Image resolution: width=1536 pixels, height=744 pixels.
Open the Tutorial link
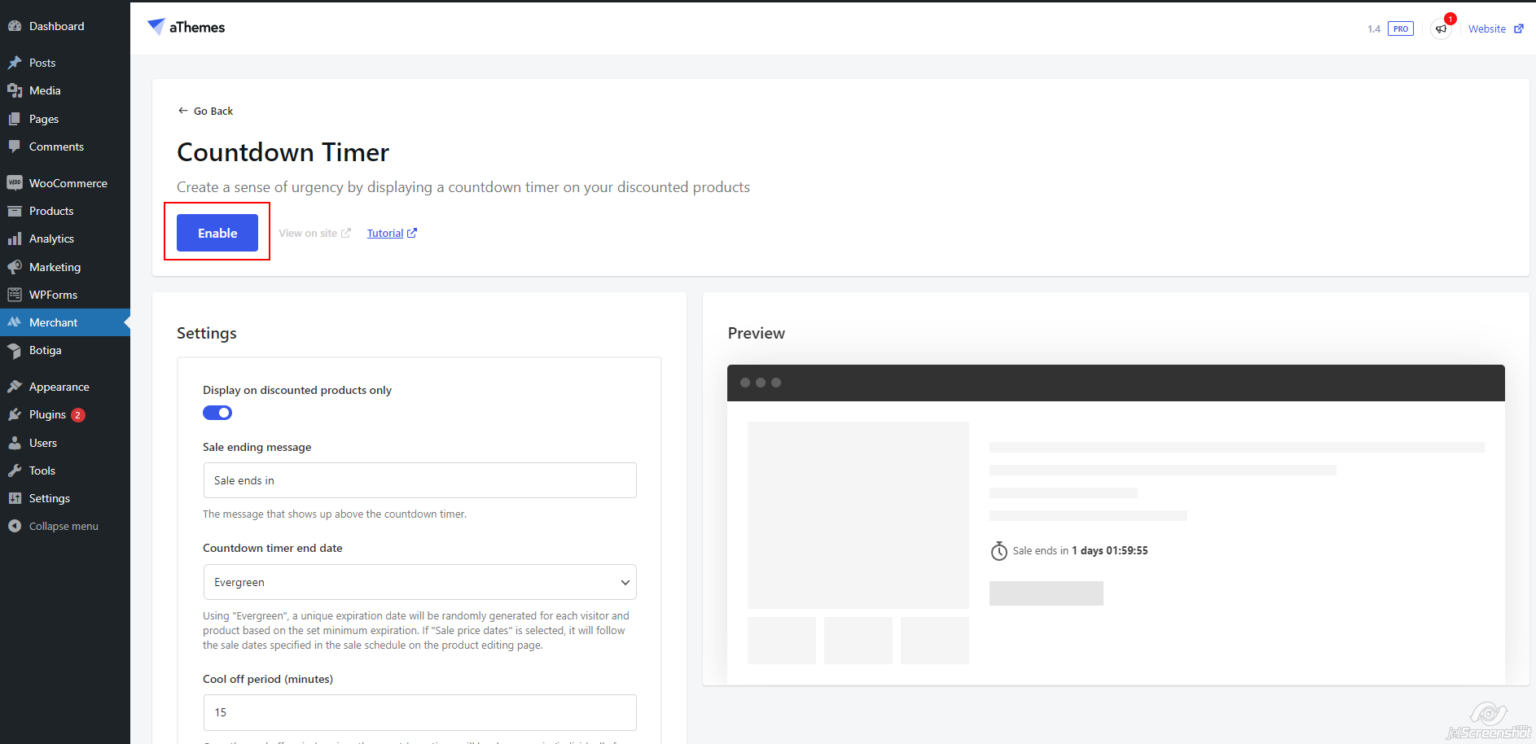click(x=392, y=233)
